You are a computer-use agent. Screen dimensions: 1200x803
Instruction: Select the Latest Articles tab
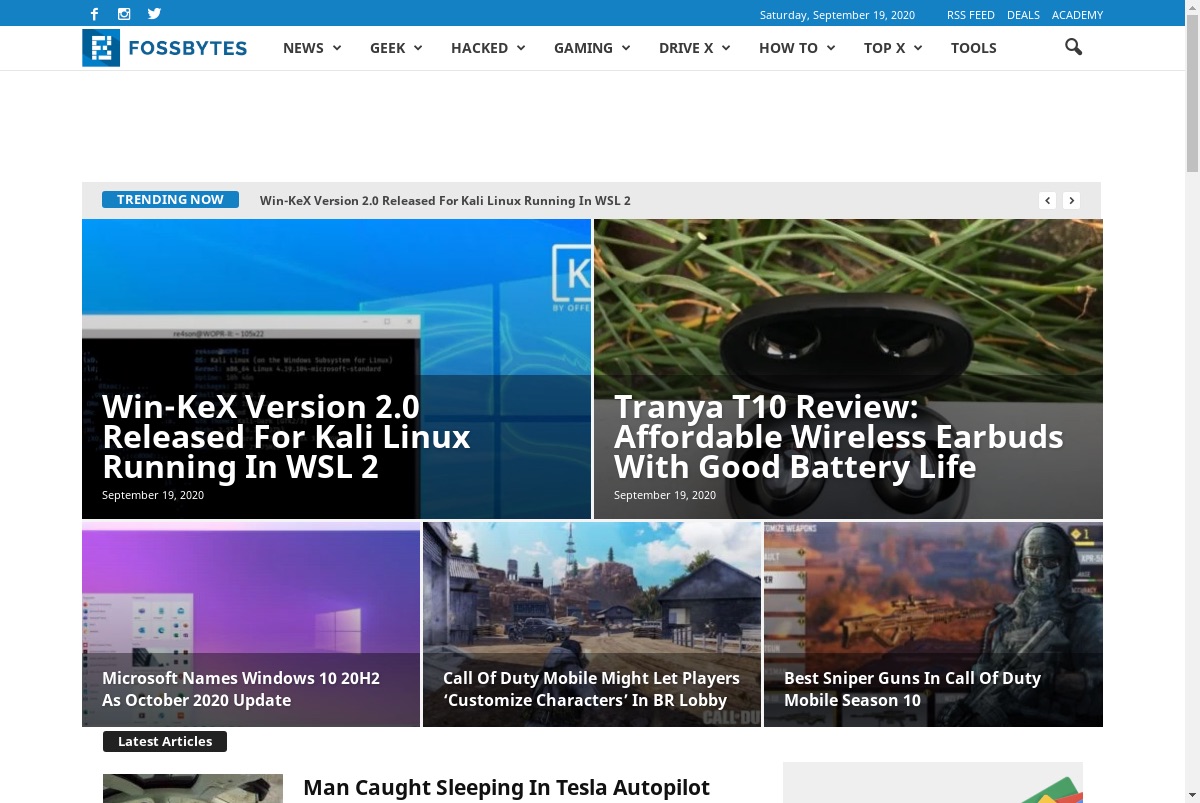pos(165,741)
